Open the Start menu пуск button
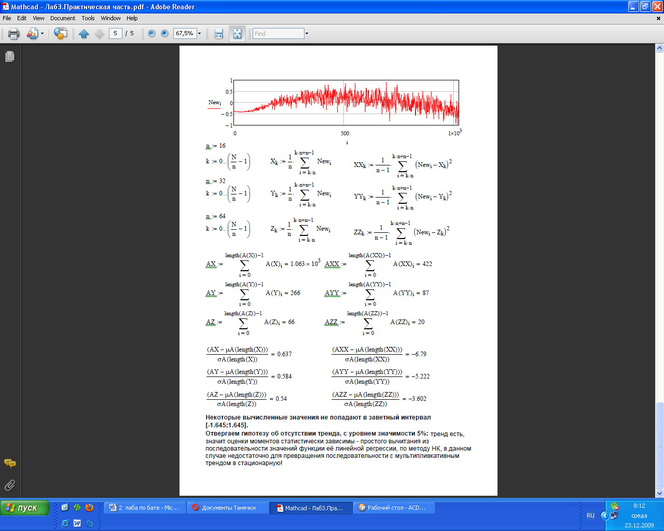Image resolution: width=664 pixels, height=531 pixels. point(25,508)
